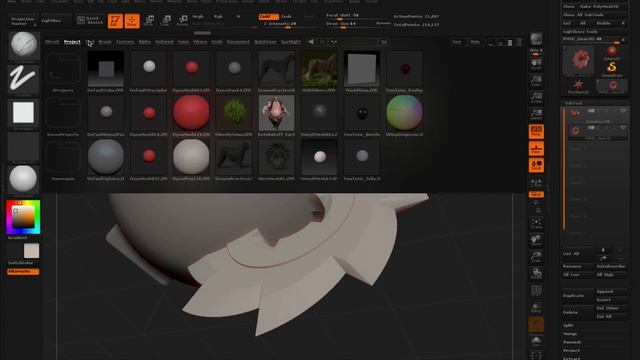
Task: Select the Scale transform icon
Action: point(166,21)
